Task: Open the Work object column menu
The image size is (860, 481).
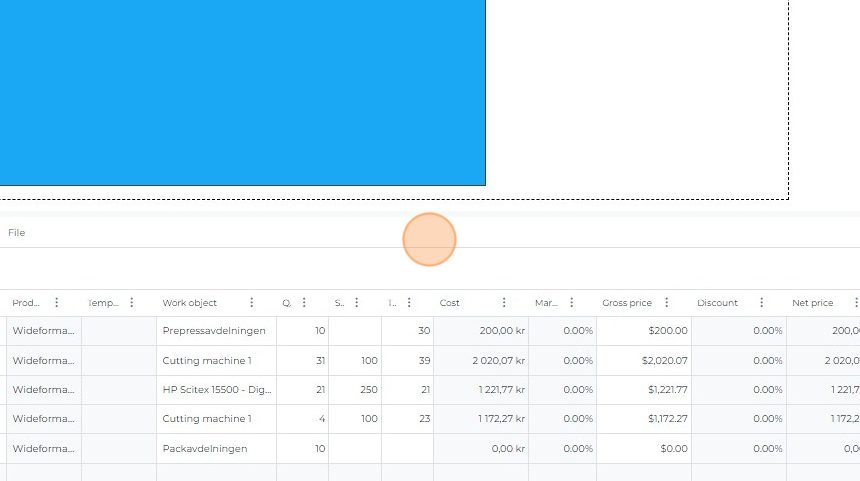Action: coord(251,303)
